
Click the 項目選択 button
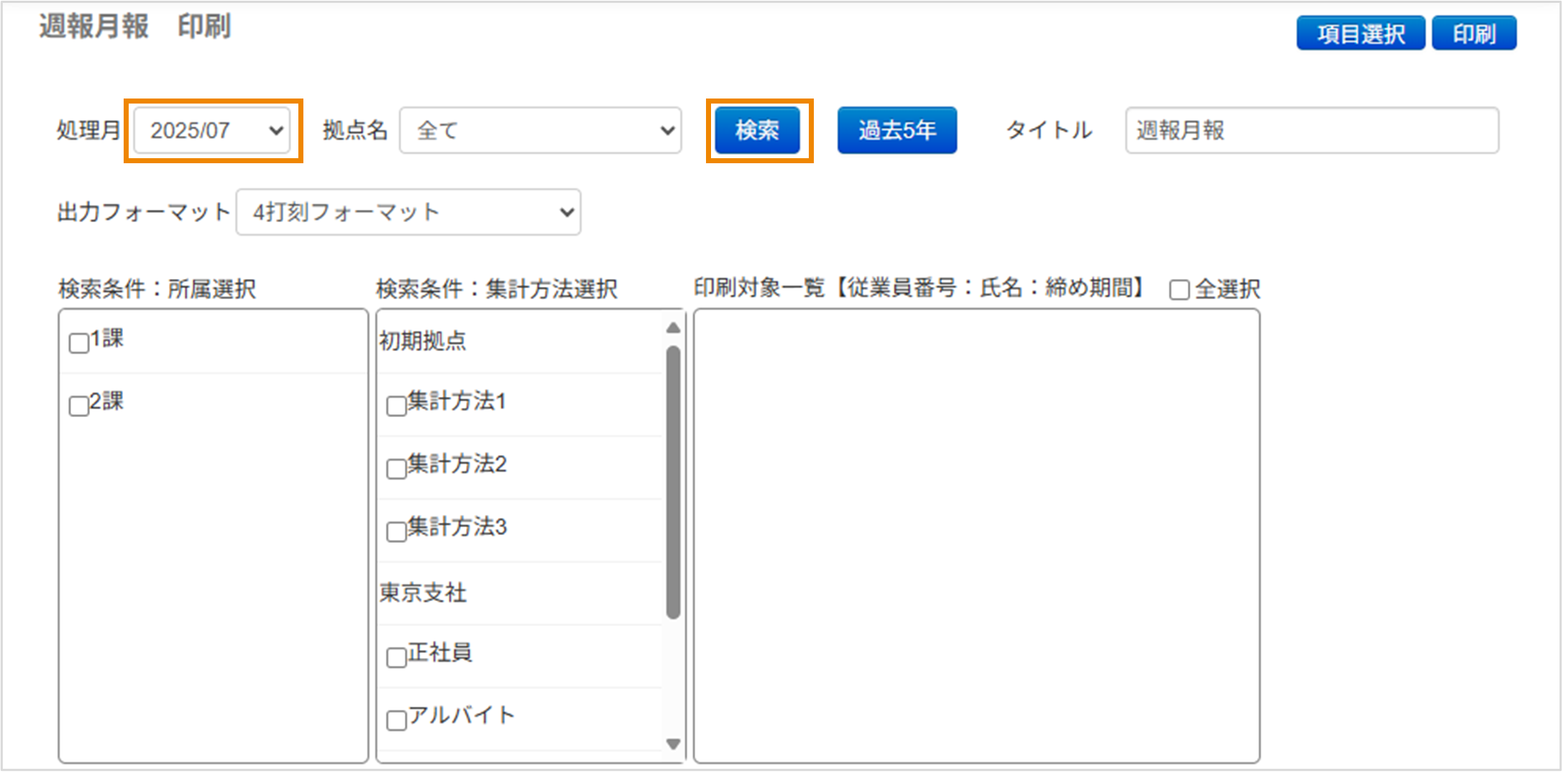tap(1359, 32)
